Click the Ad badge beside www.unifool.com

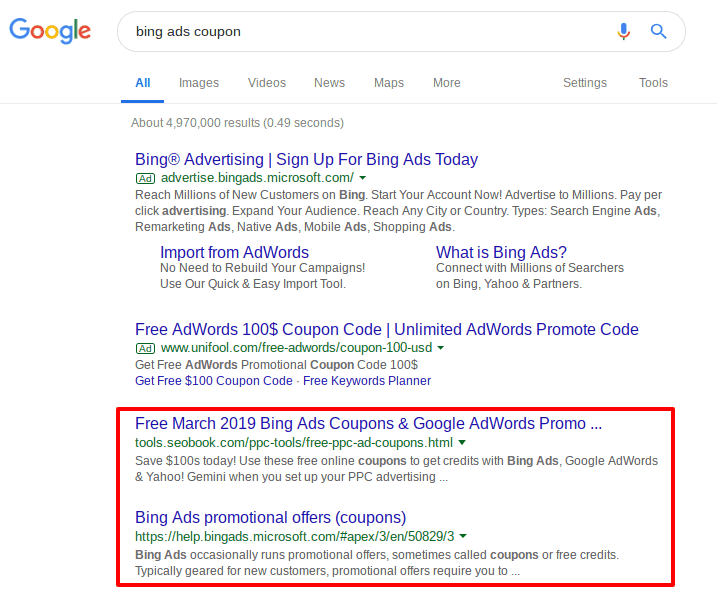point(145,349)
